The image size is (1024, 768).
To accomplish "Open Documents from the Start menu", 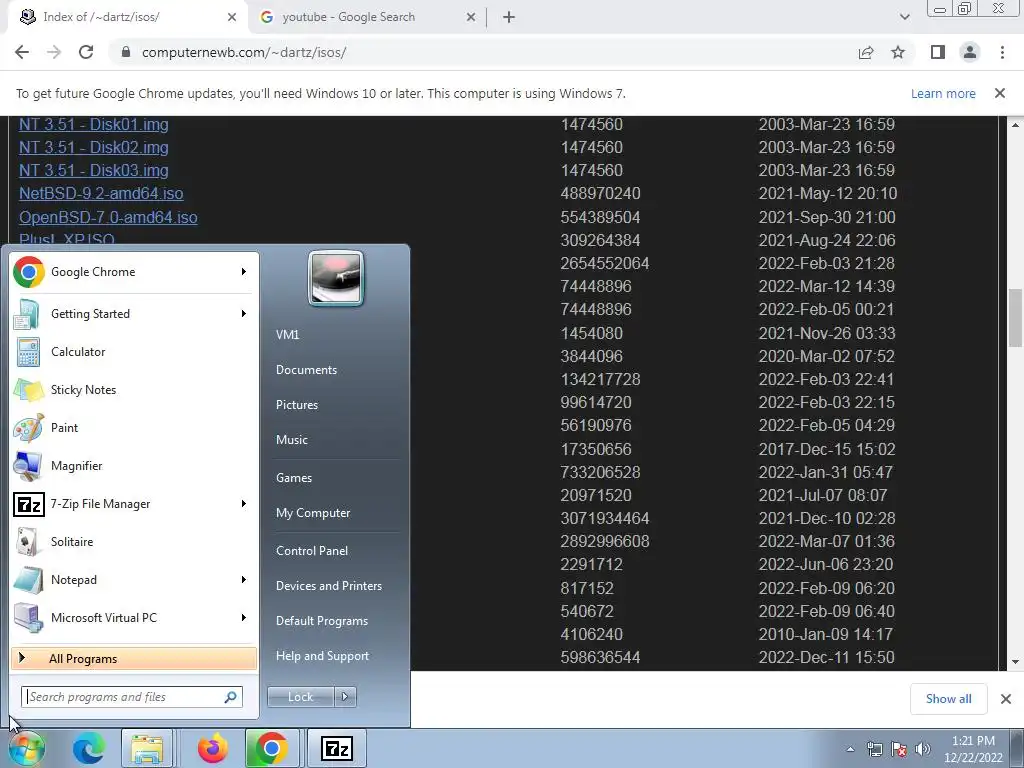I will [x=306, y=370].
